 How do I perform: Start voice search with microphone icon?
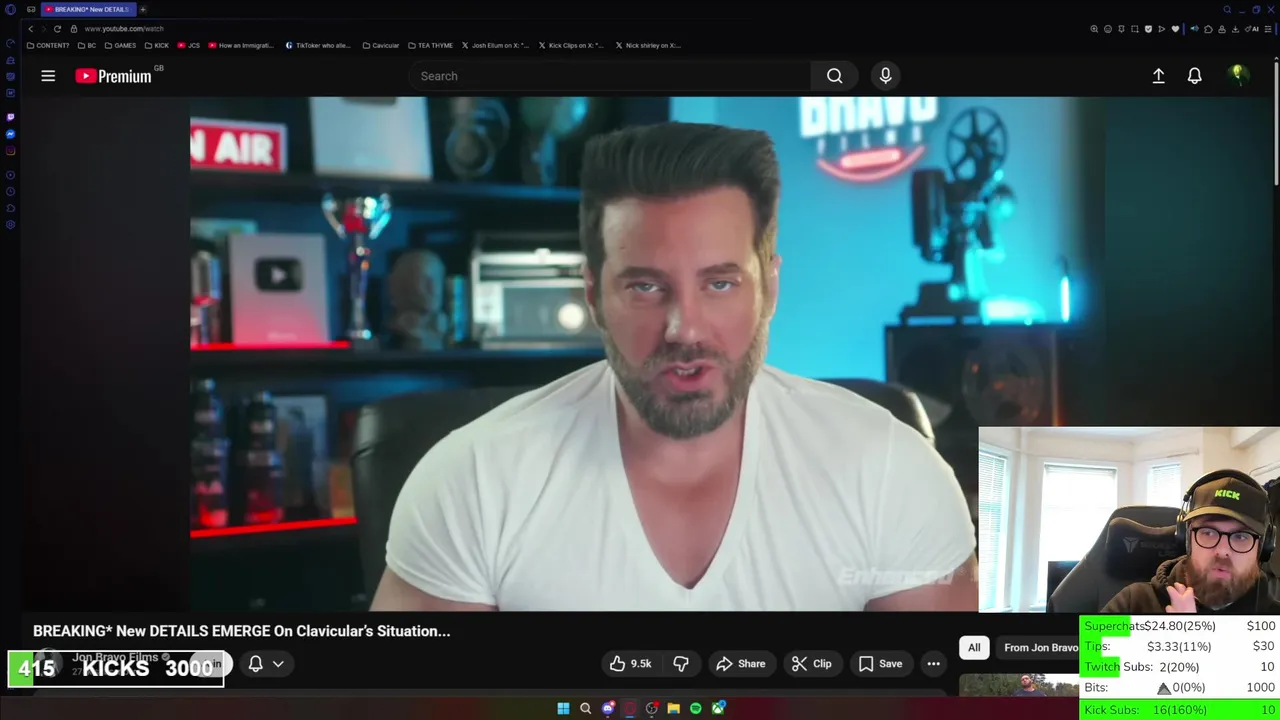885,76
